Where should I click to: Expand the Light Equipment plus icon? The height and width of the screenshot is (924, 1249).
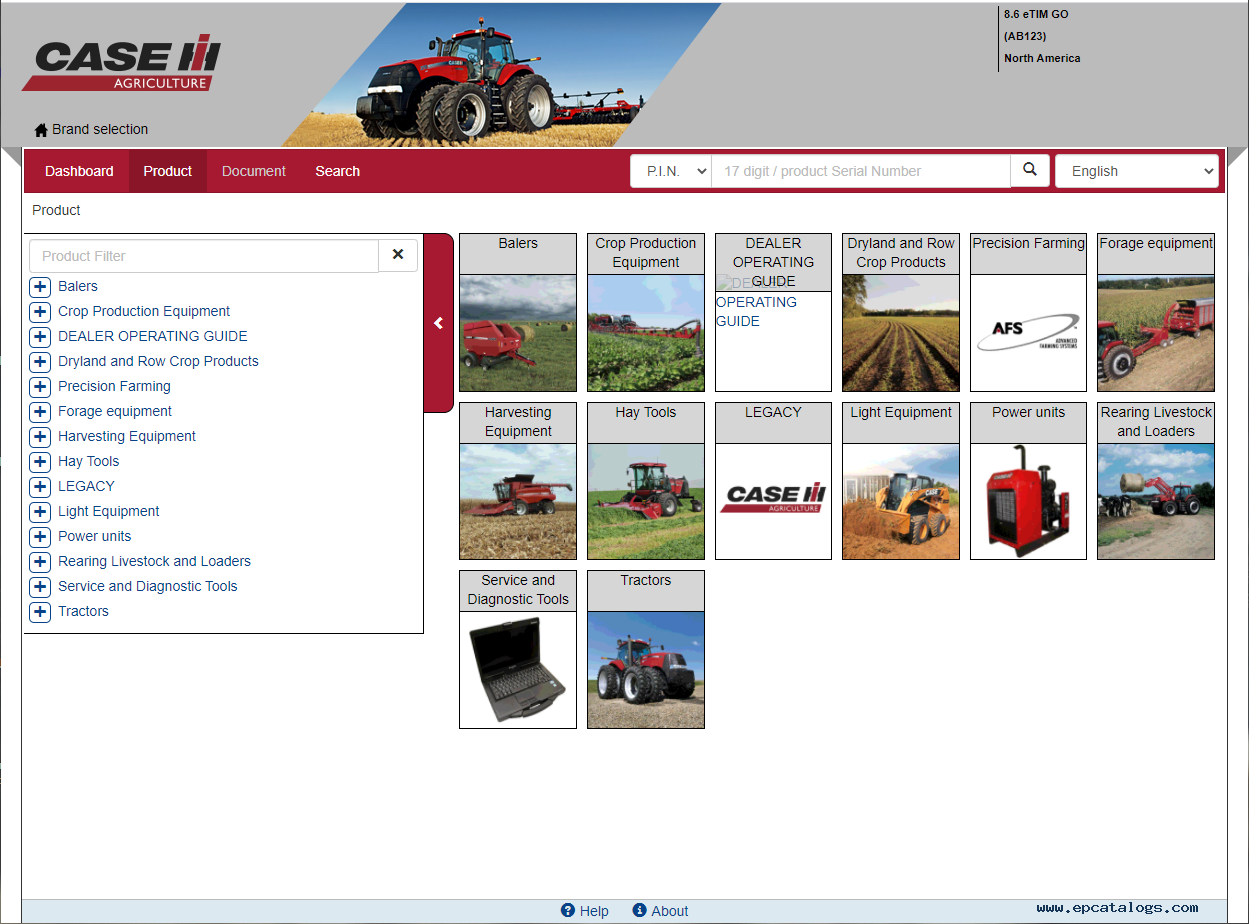point(40,511)
